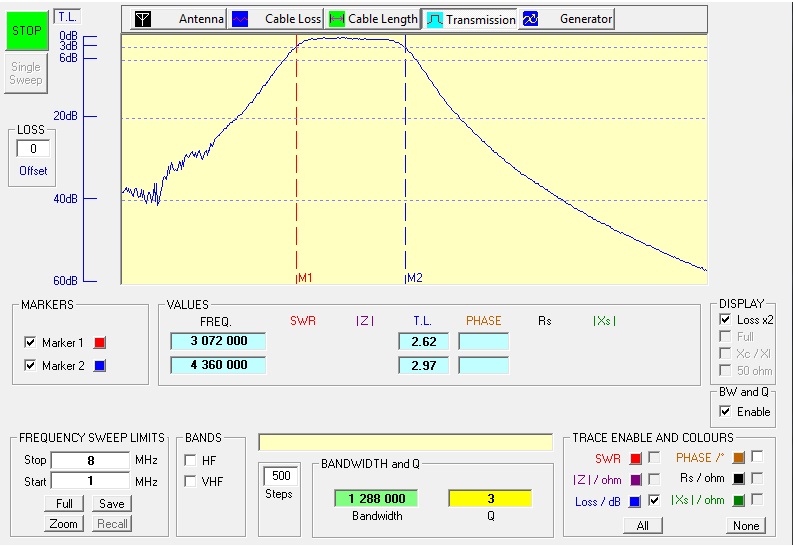Uncheck the Marker 1 checkbox

30,343
